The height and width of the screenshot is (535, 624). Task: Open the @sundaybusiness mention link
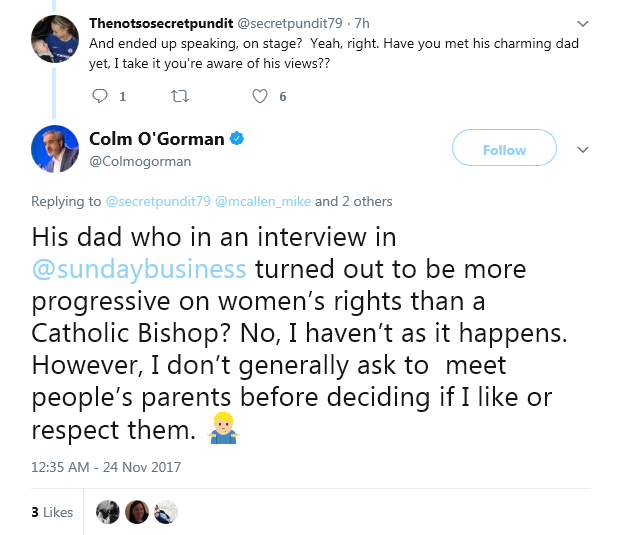click(138, 270)
